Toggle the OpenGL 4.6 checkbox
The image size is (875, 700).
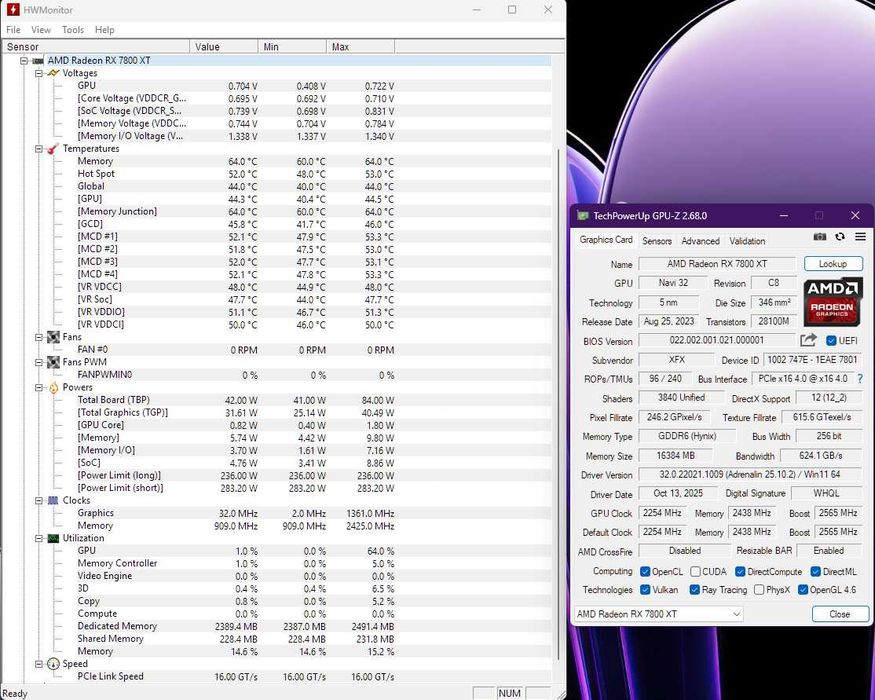tap(803, 589)
